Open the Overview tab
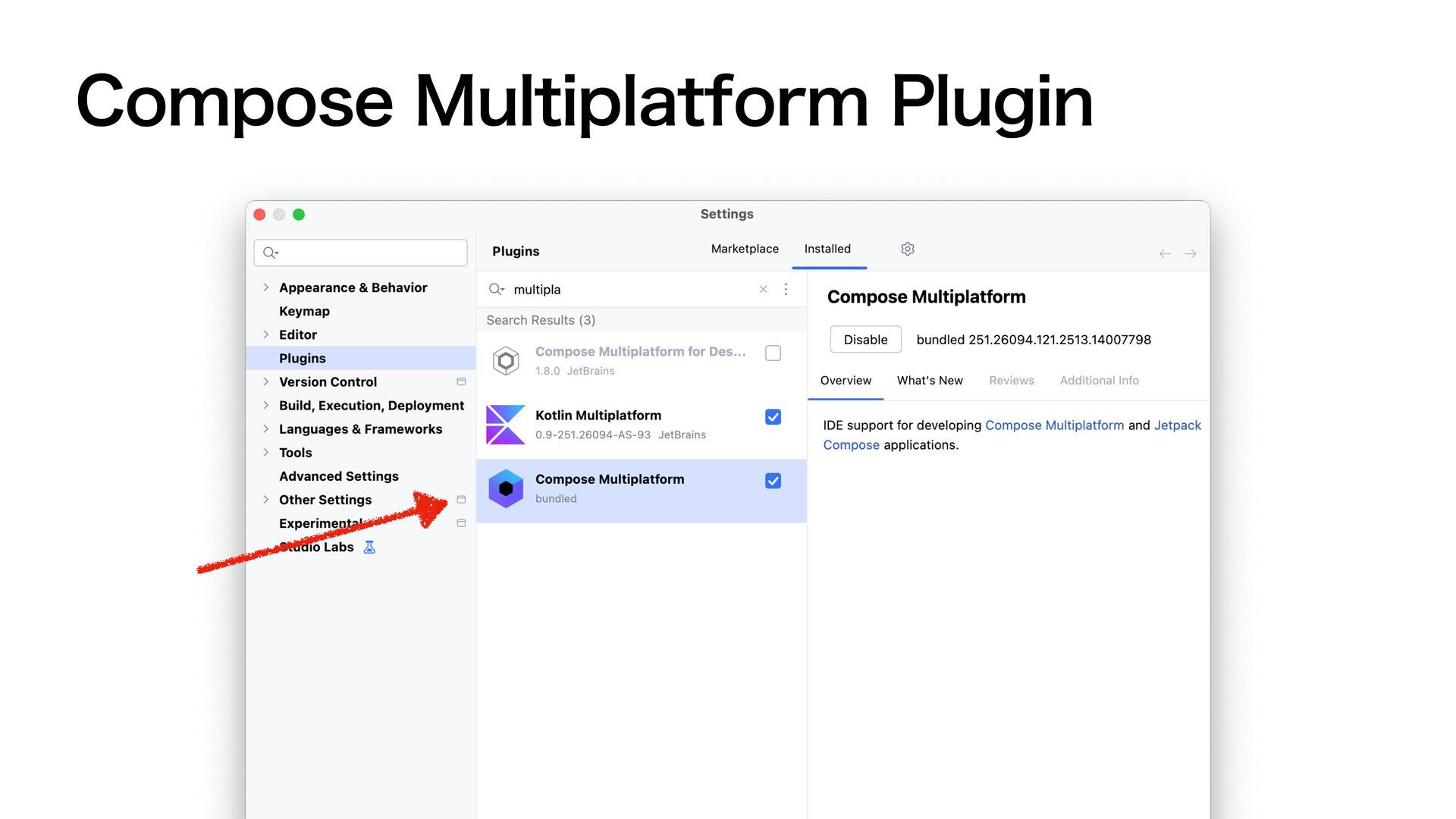1456x819 pixels. (846, 380)
